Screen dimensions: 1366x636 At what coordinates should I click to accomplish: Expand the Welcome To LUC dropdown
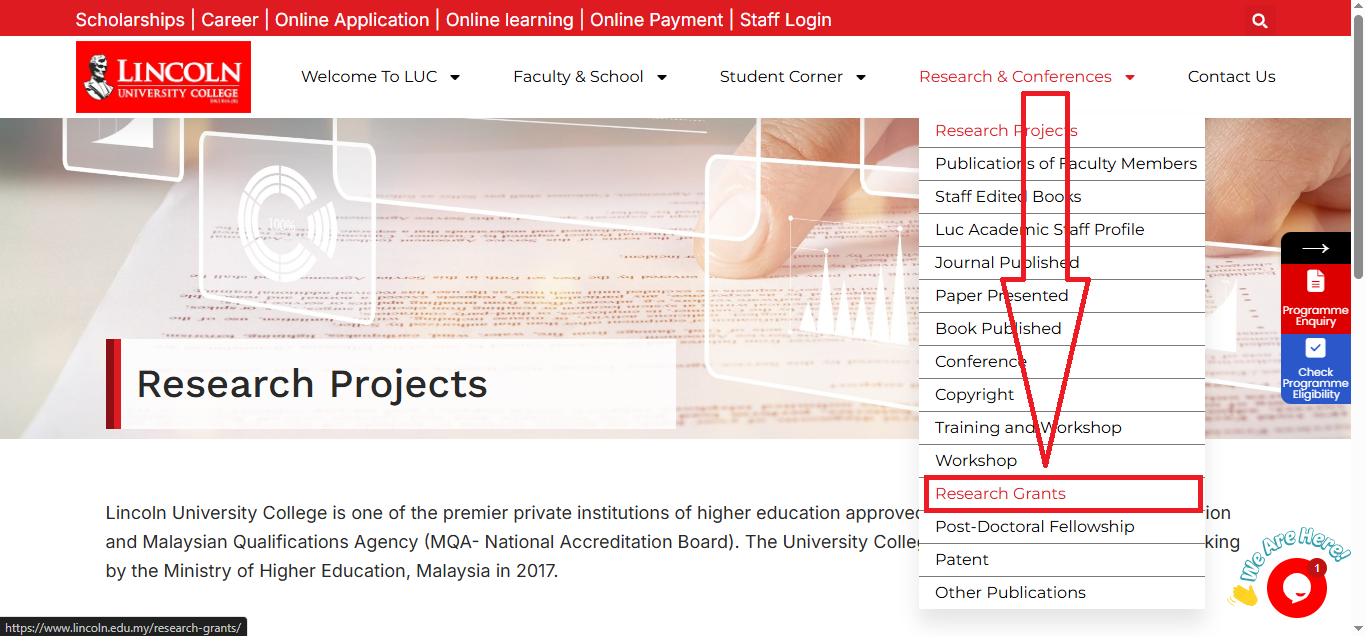pos(455,77)
